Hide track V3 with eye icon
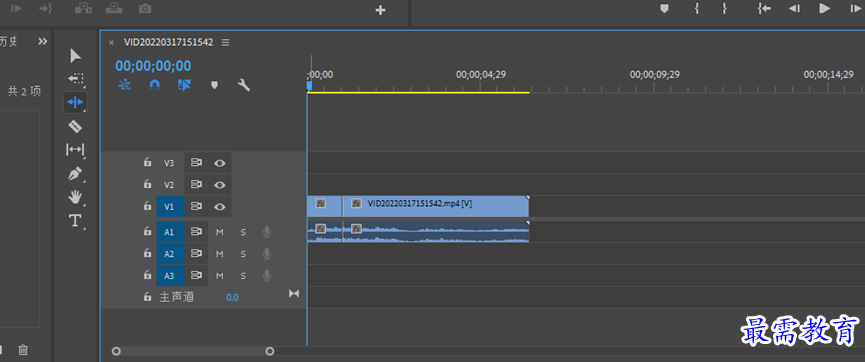Viewport: 865px width, 362px height. coord(220,163)
